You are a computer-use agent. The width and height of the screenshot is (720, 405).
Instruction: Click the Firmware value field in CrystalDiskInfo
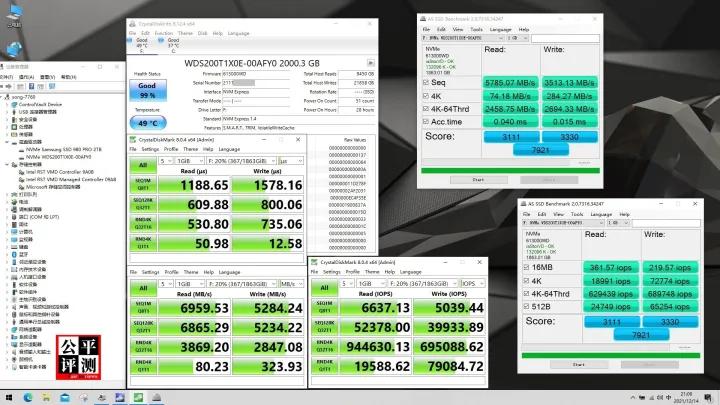pyautogui.click(x=256, y=74)
